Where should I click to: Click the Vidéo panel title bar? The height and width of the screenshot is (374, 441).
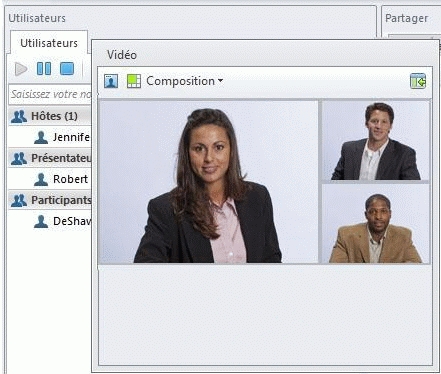pos(265,55)
